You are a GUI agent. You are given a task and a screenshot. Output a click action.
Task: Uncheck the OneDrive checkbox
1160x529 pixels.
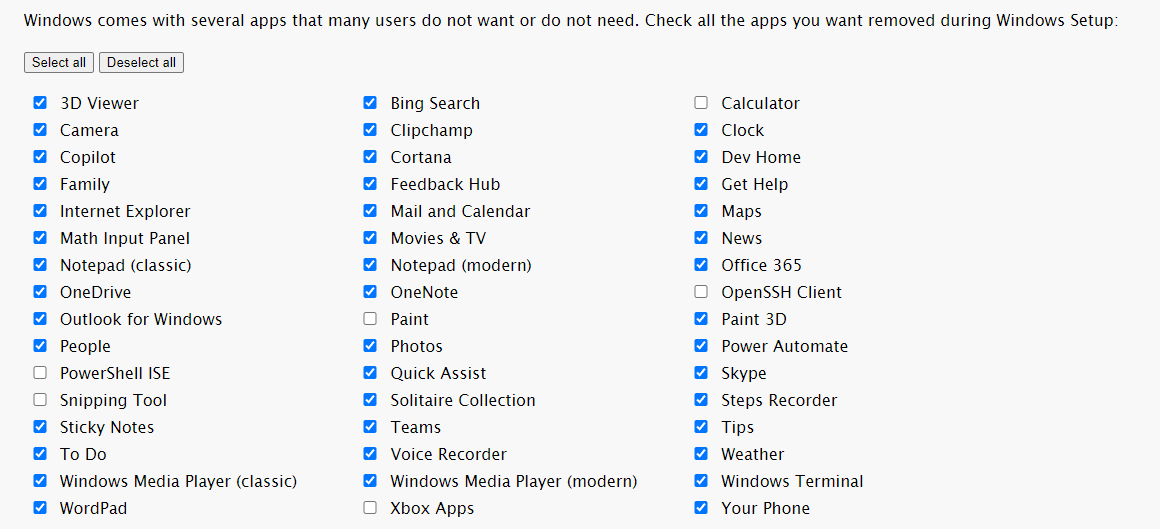tap(40, 292)
